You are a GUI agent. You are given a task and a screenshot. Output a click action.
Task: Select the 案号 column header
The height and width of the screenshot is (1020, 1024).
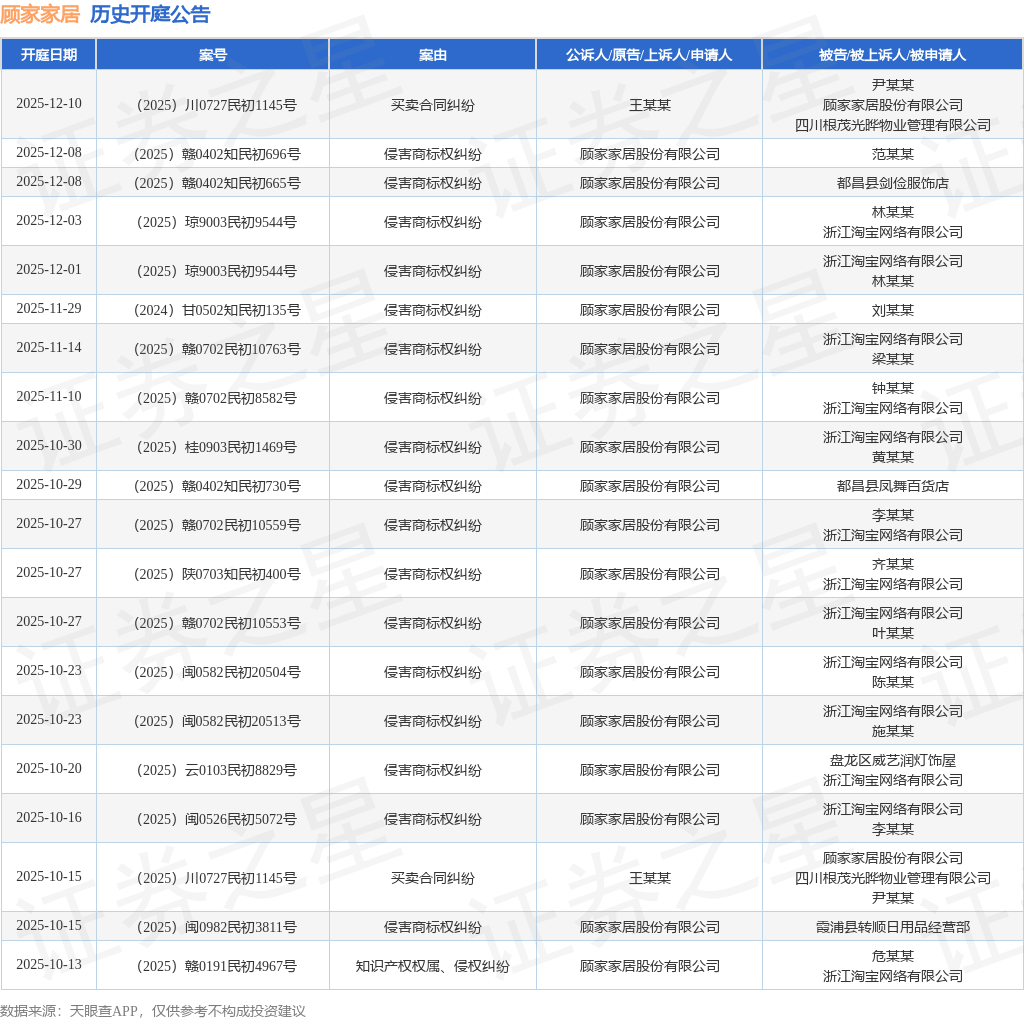(x=213, y=55)
